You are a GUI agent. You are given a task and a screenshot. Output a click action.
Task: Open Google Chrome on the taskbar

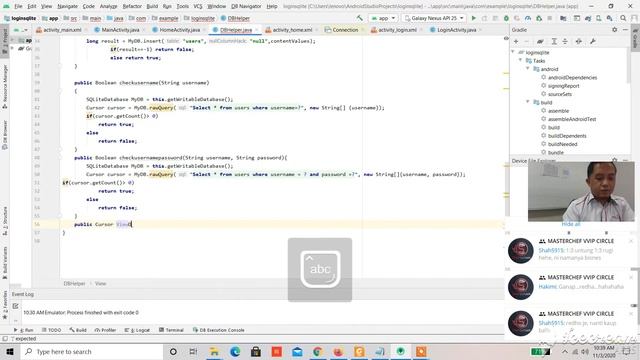(318, 351)
